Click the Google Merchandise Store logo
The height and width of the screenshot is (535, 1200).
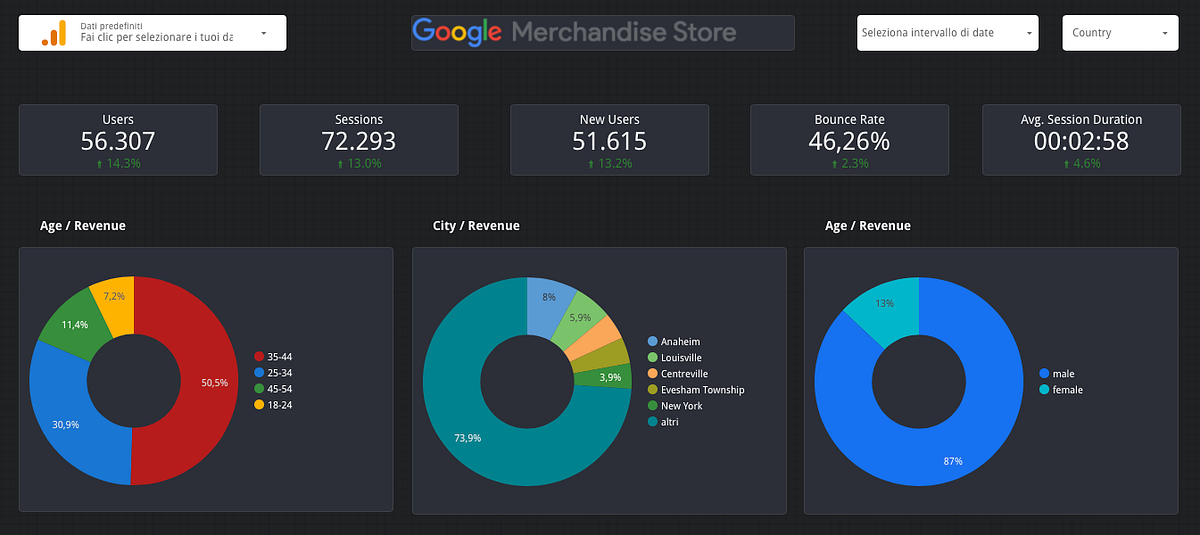click(x=603, y=32)
